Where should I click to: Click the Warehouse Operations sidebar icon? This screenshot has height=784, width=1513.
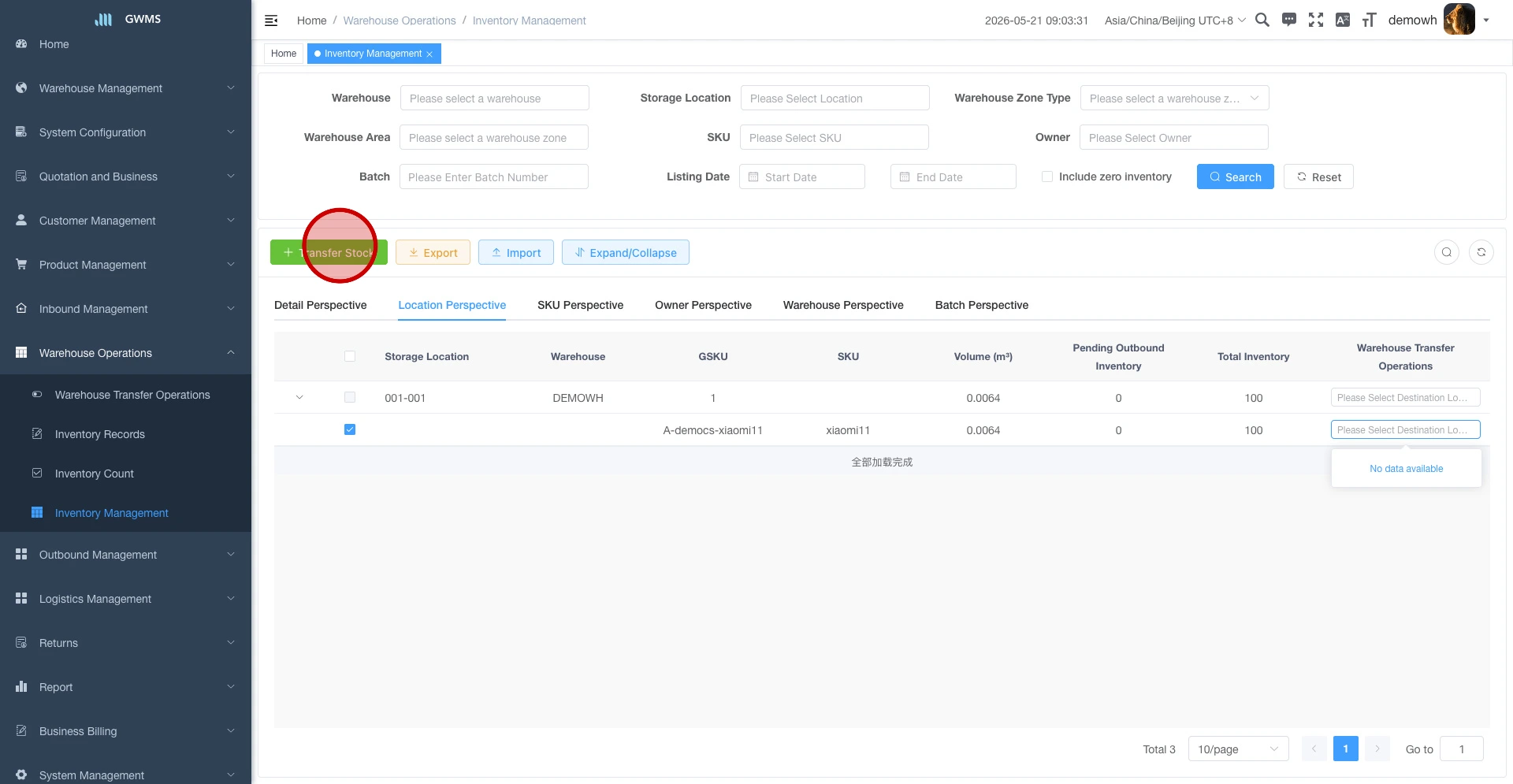(21, 353)
